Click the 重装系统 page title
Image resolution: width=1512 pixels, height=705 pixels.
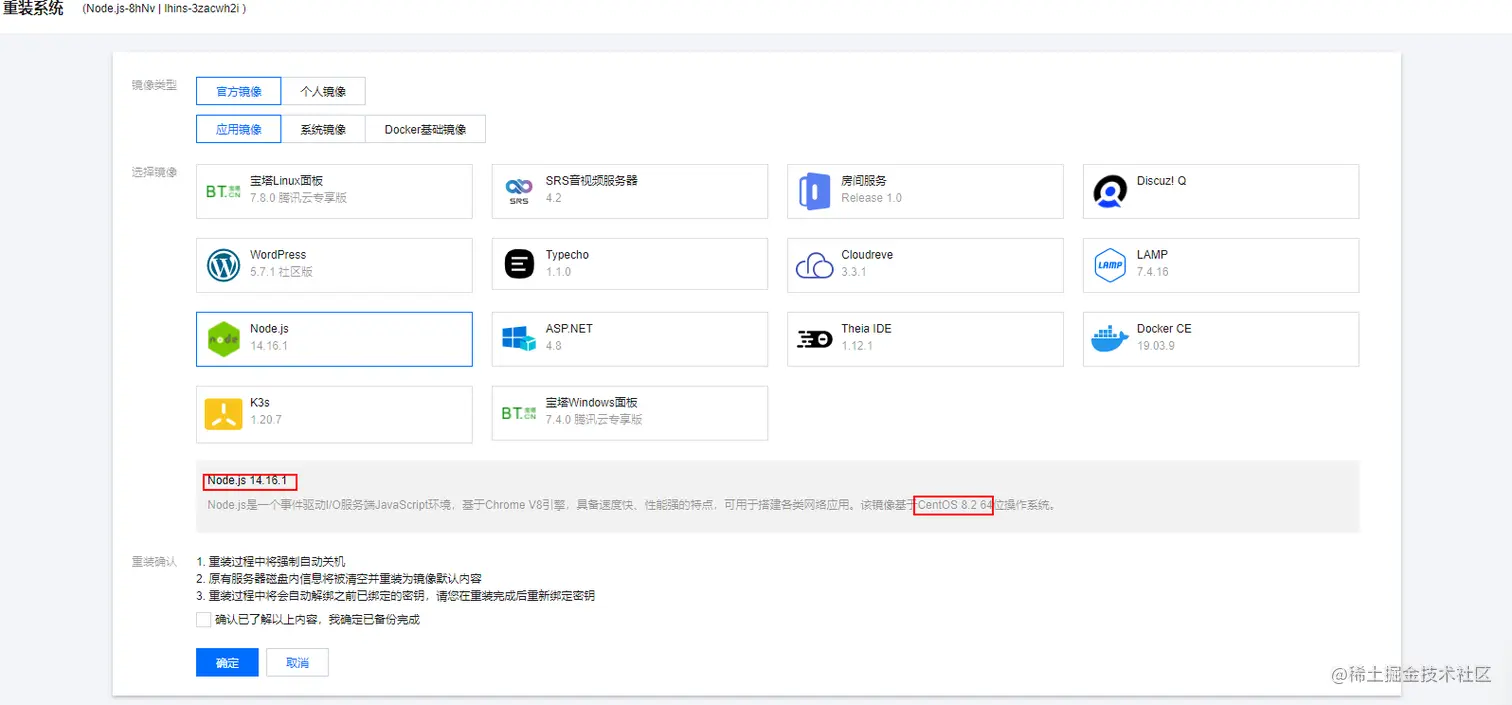34,9
